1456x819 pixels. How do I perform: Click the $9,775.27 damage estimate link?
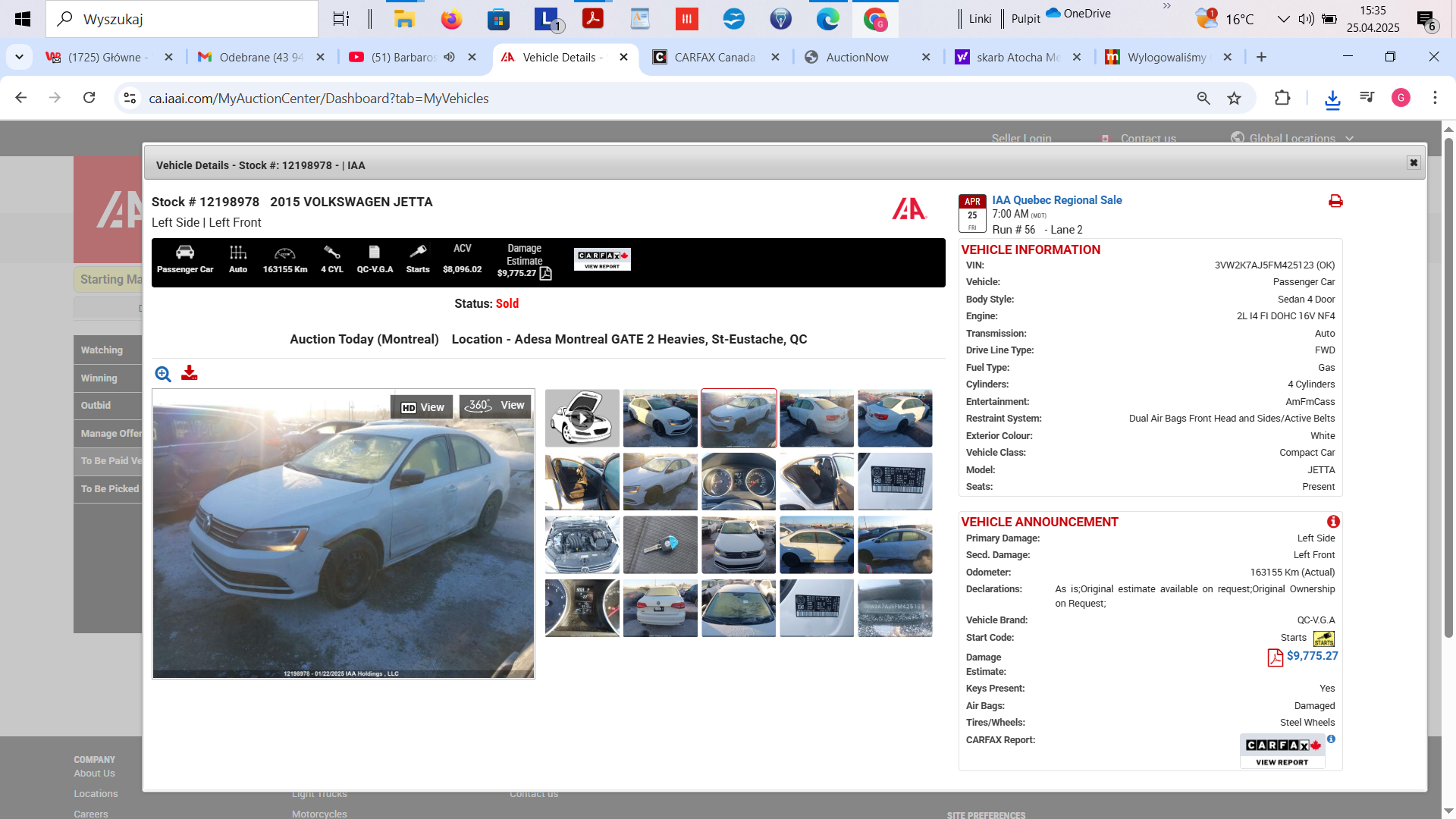[x=1312, y=656]
